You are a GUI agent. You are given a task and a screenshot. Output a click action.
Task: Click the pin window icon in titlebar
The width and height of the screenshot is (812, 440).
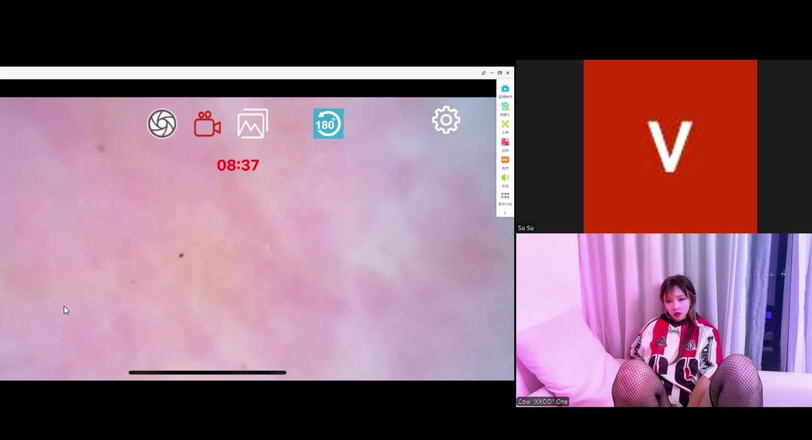483,73
